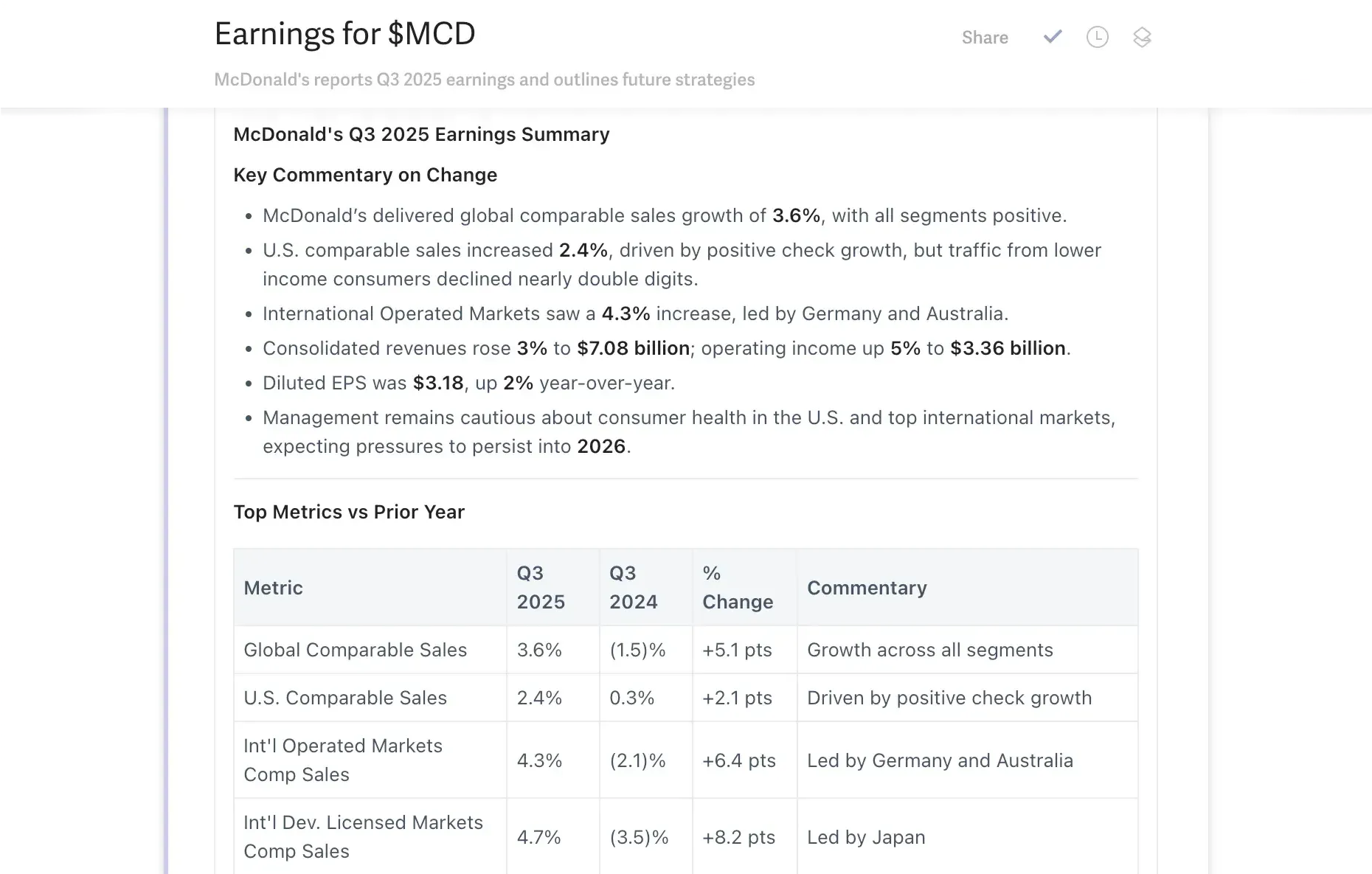Click the Q3 2025 column header
1372x874 pixels.
click(x=541, y=587)
